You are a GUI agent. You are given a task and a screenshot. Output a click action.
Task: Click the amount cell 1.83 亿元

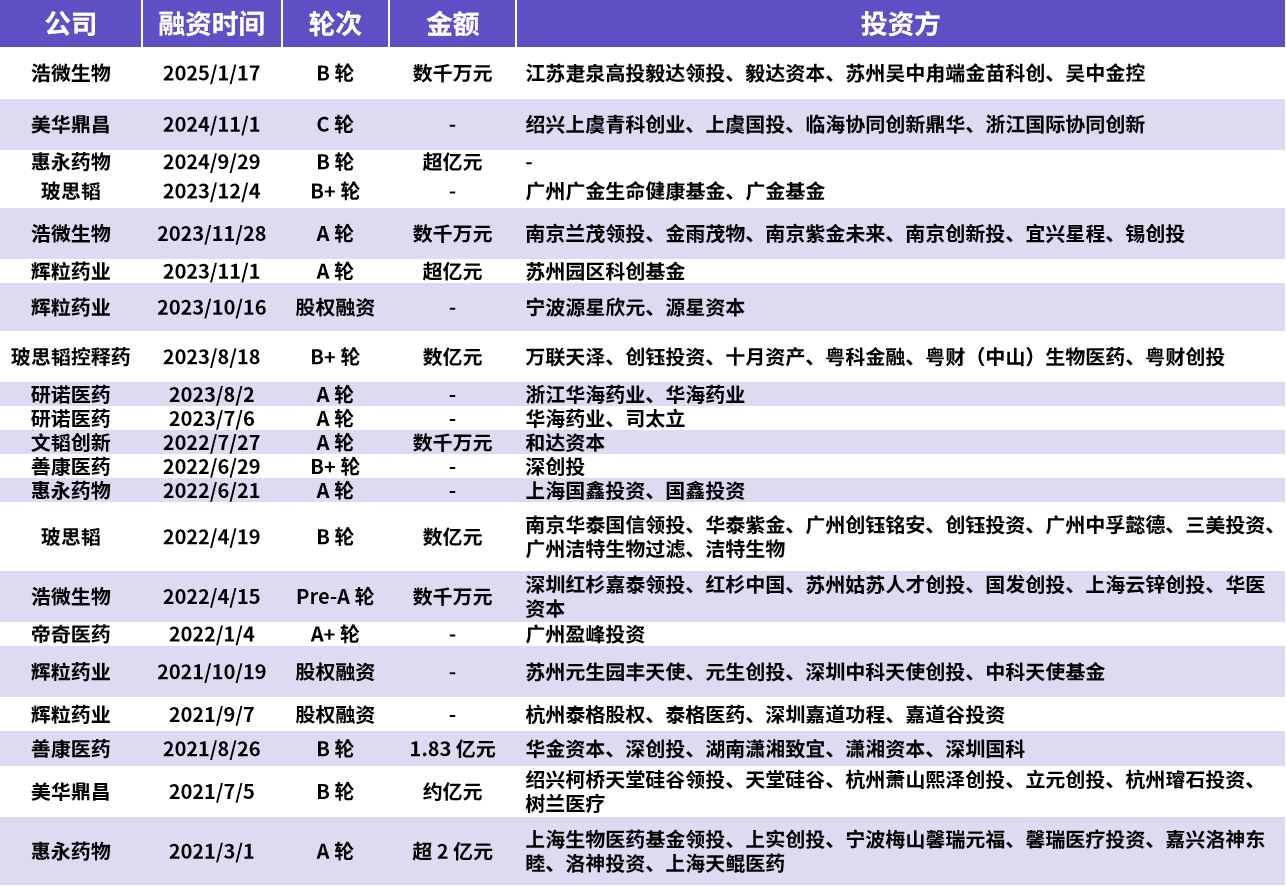click(452, 749)
